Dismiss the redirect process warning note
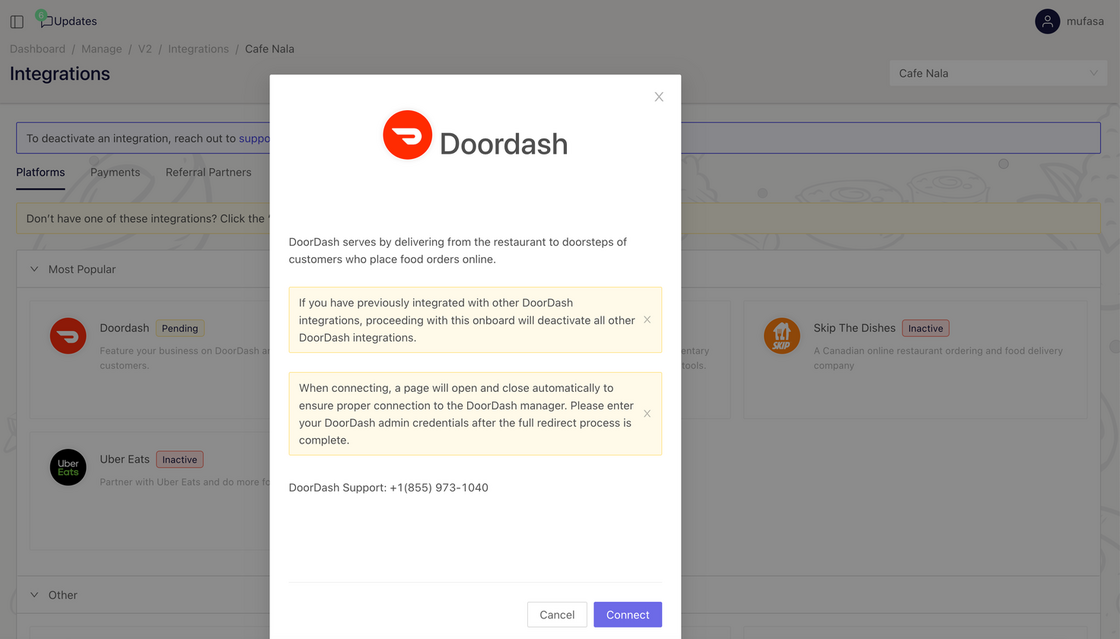The image size is (1120, 639). tap(647, 413)
